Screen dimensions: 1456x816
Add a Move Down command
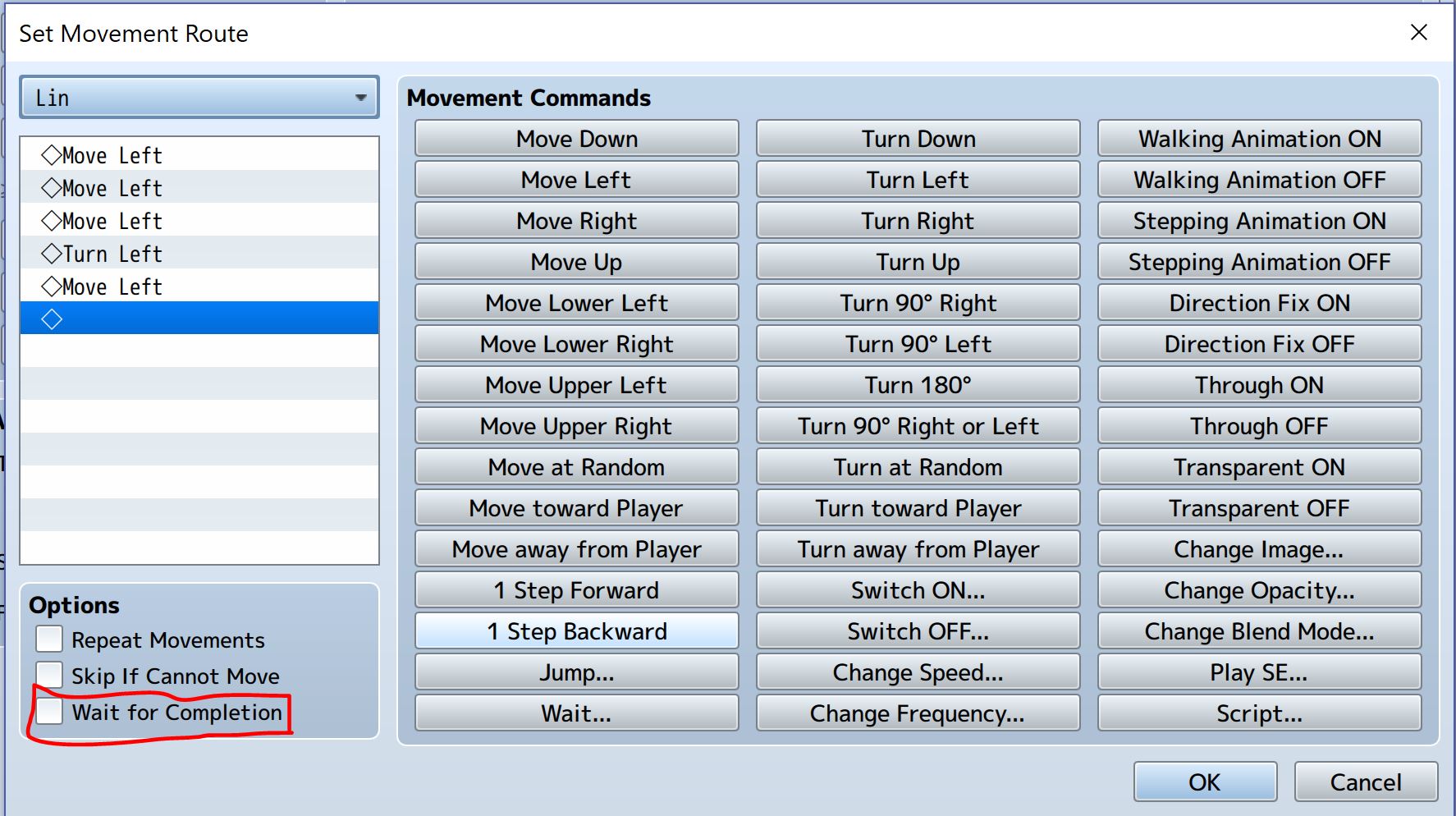[x=576, y=139]
